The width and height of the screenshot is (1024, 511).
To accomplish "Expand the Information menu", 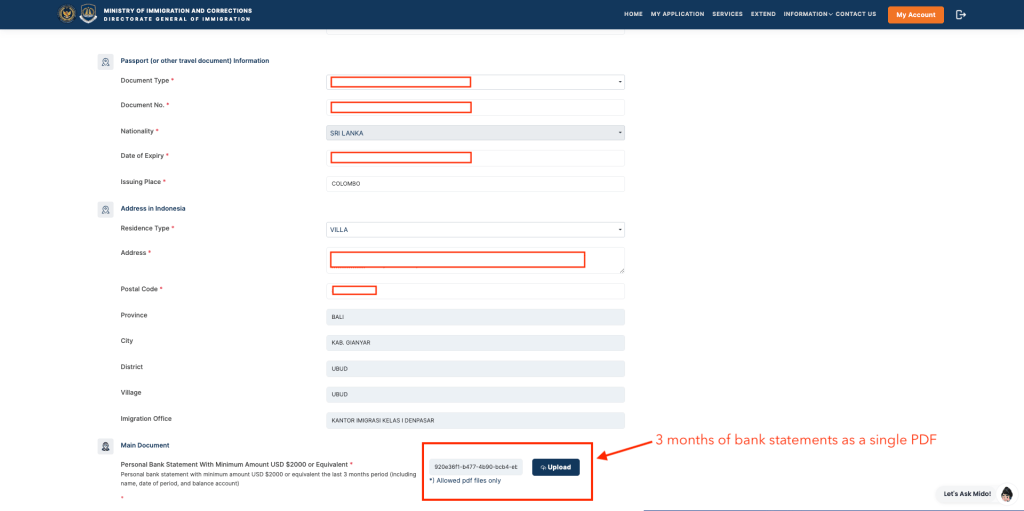I will (x=808, y=14).
